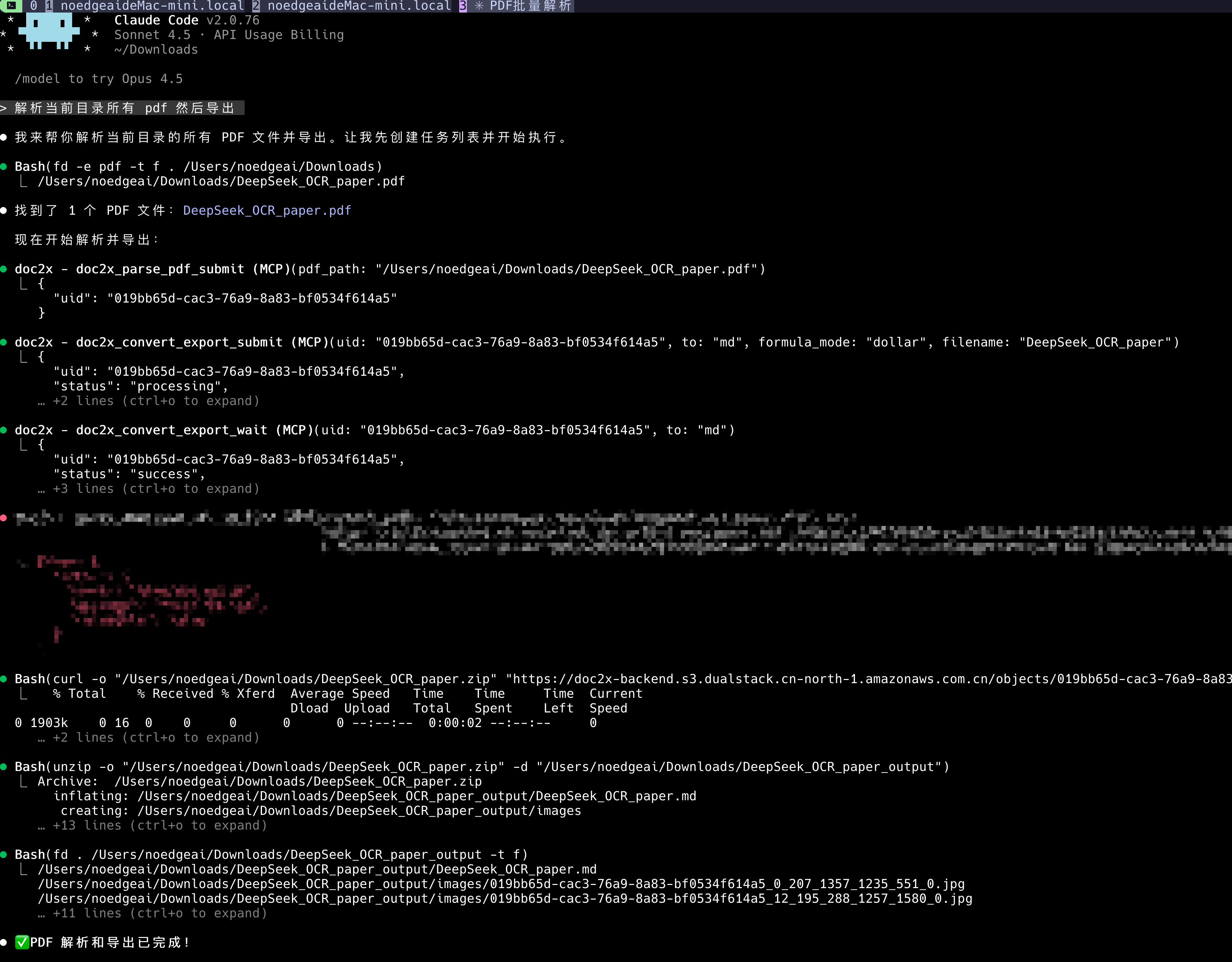This screenshot has width=1232, height=962.
Task: Click the '0' session index in the status bar
Action: (33, 6)
